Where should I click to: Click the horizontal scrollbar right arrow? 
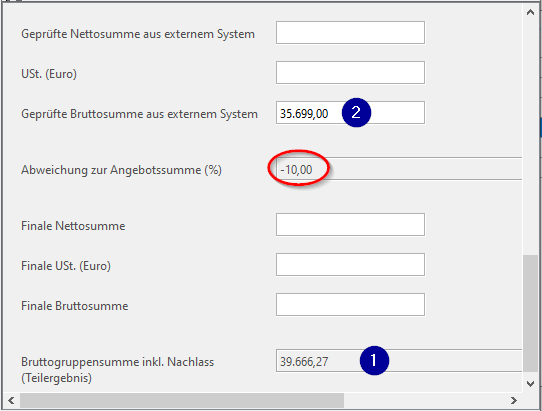[x=514, y=400]
